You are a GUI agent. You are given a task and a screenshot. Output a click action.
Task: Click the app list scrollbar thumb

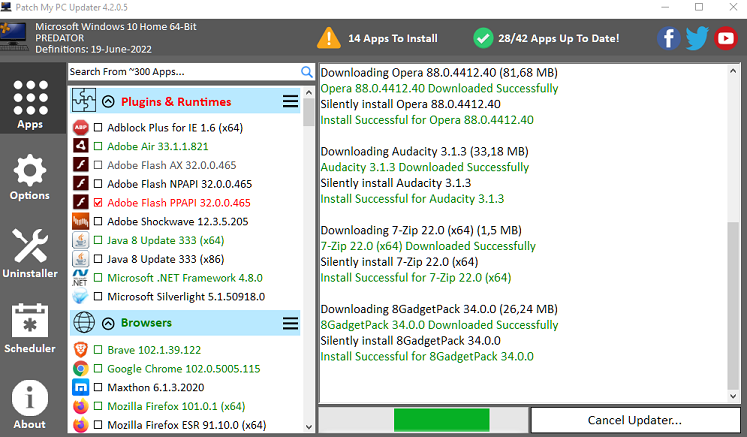(x=309, y=112)
